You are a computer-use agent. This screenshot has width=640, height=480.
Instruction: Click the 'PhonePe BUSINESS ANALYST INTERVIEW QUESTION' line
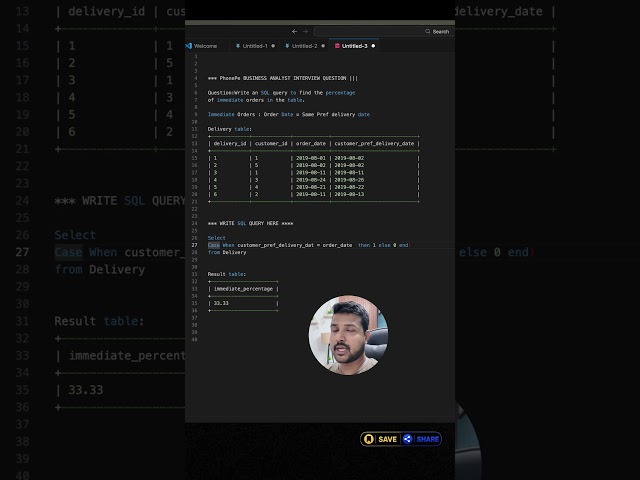point(282,78)
